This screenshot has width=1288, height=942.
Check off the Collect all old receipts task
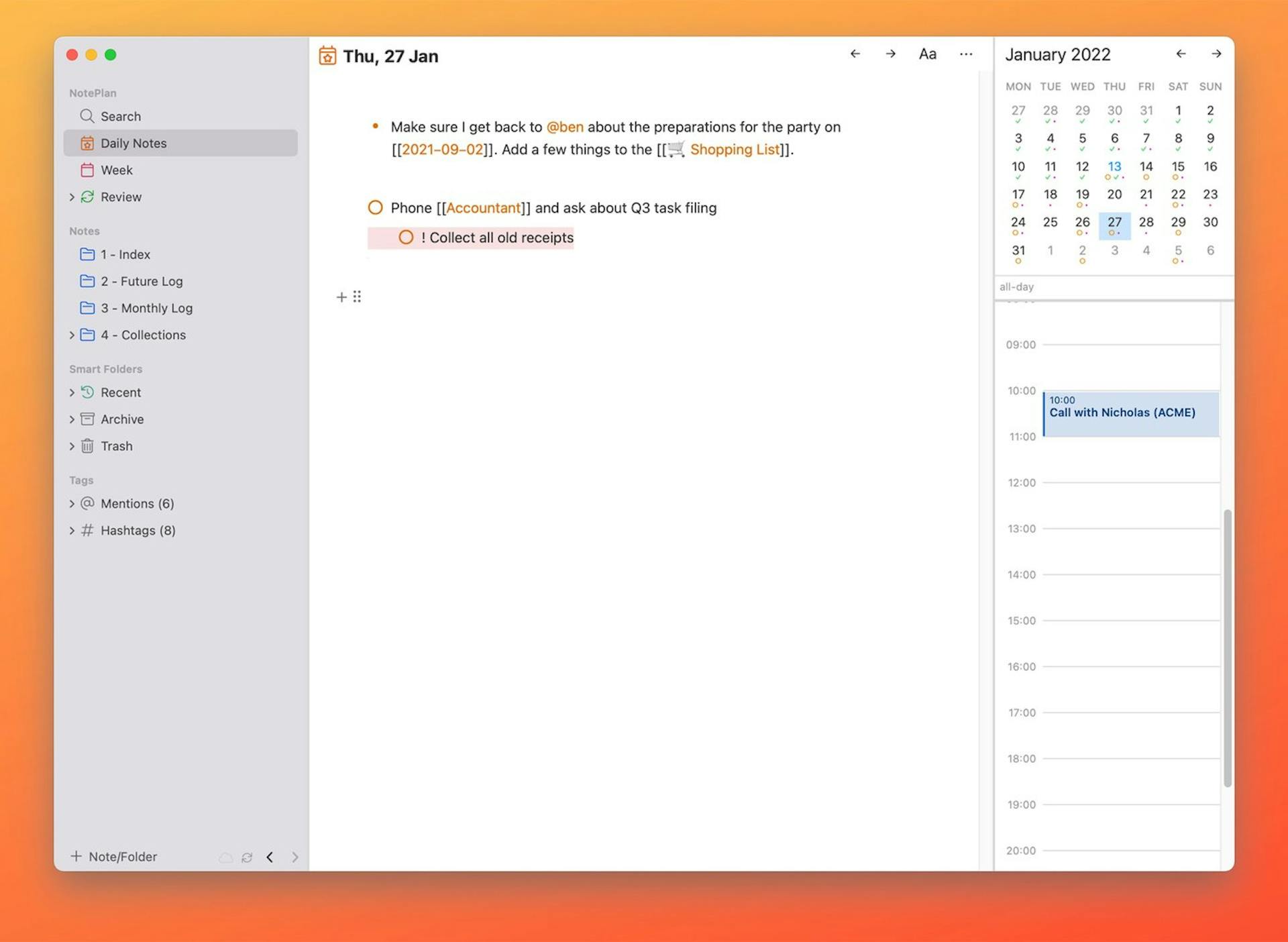coord(406,237)
